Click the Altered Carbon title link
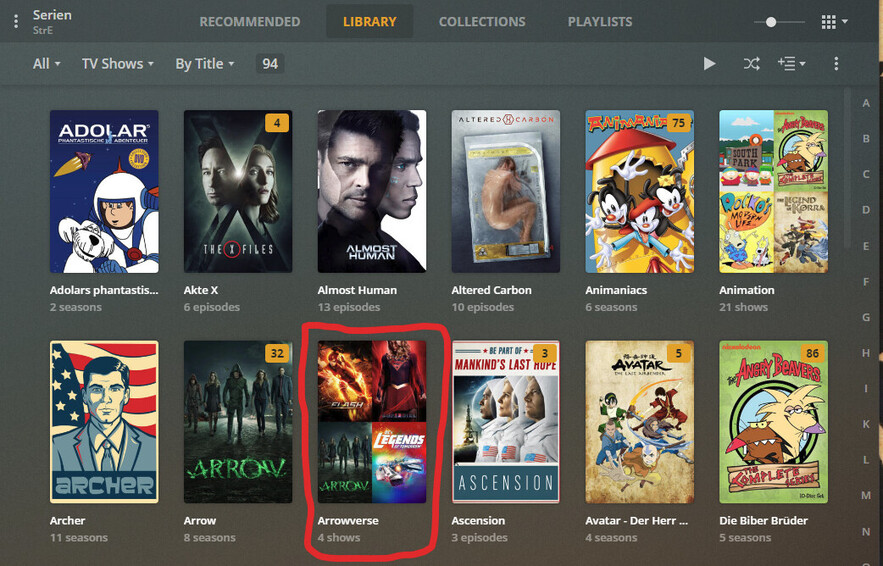 [491, 290]
